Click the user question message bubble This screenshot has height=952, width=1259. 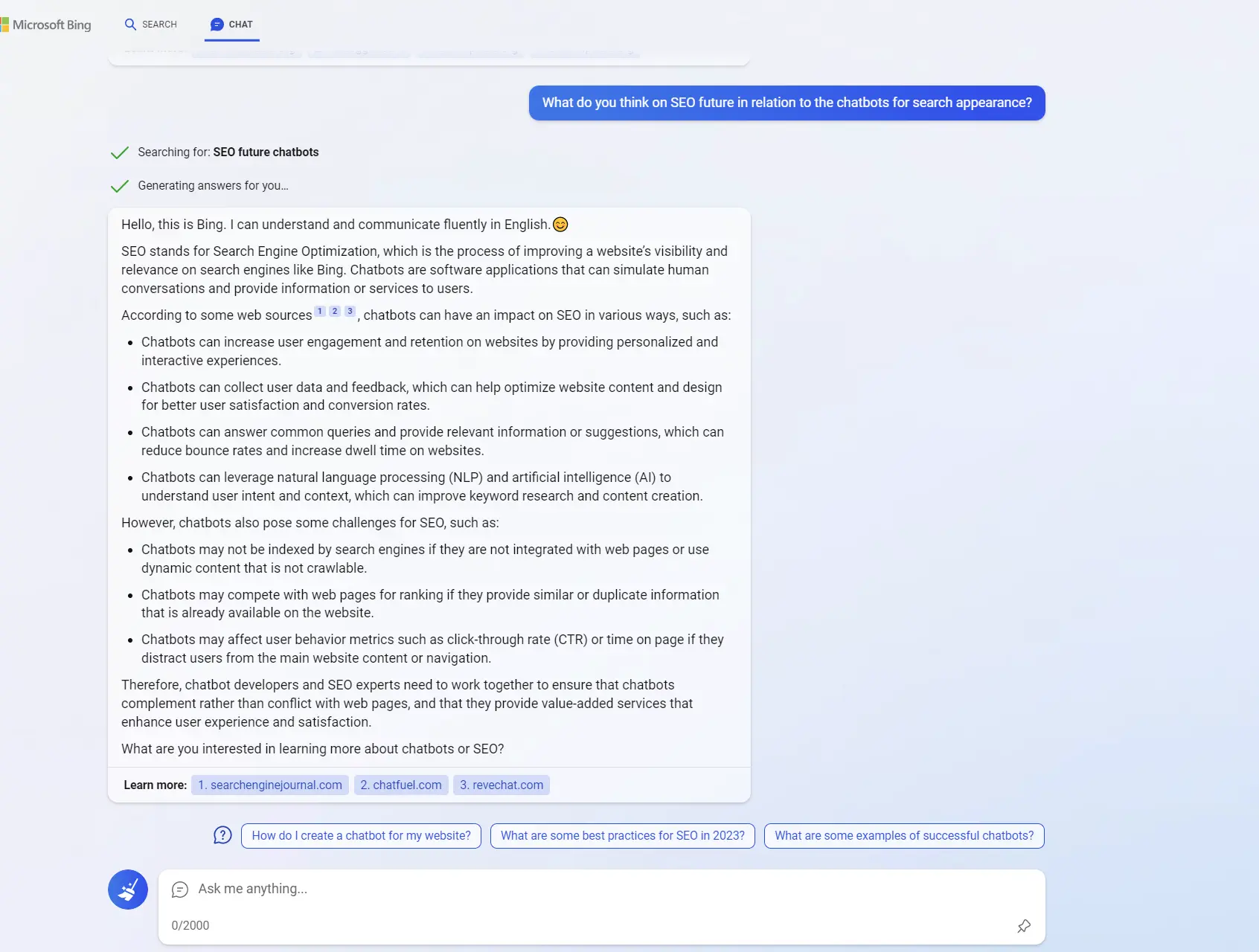(787, 103)
